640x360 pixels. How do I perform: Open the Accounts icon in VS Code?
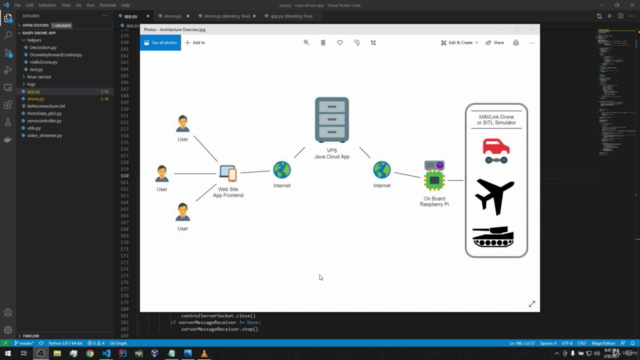[8, 313]
